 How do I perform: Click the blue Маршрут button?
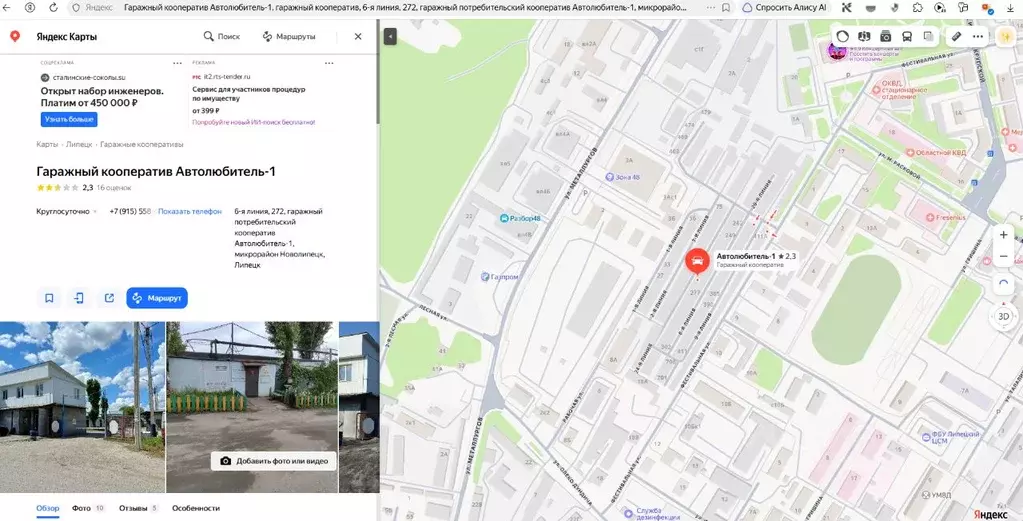point(157,298)
